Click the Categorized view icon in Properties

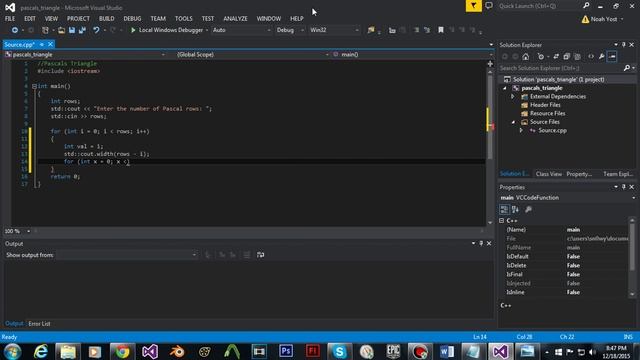[x=504, y=209]
